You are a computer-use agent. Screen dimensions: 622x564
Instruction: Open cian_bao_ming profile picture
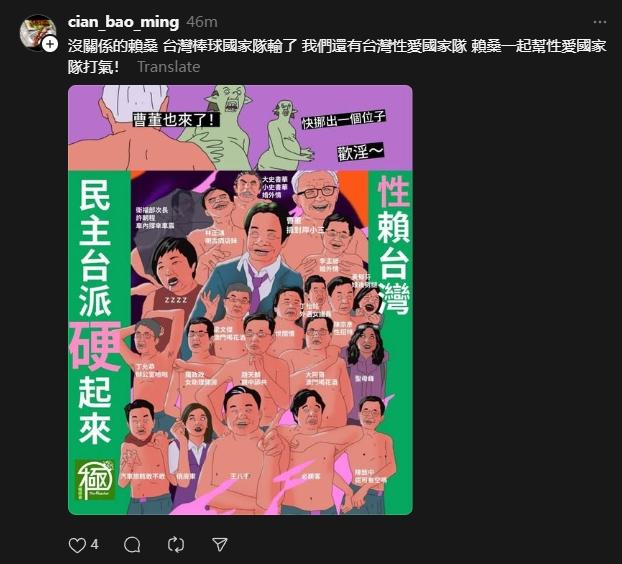click(37, 32)
